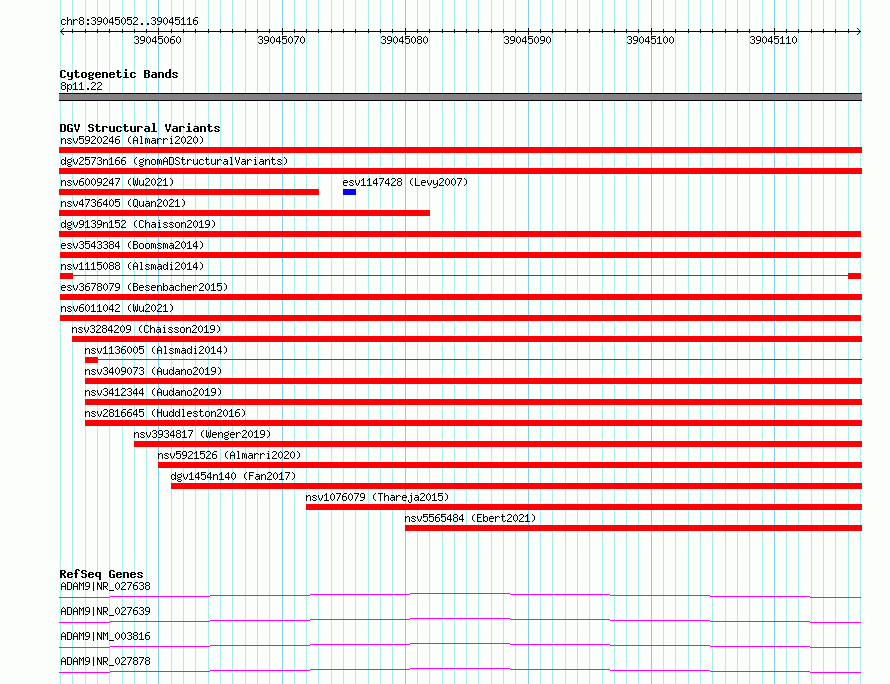The height and width of the screenshot is (684, 890).
Task: Click ruler position 39045080
Action: tap(404, 40)
